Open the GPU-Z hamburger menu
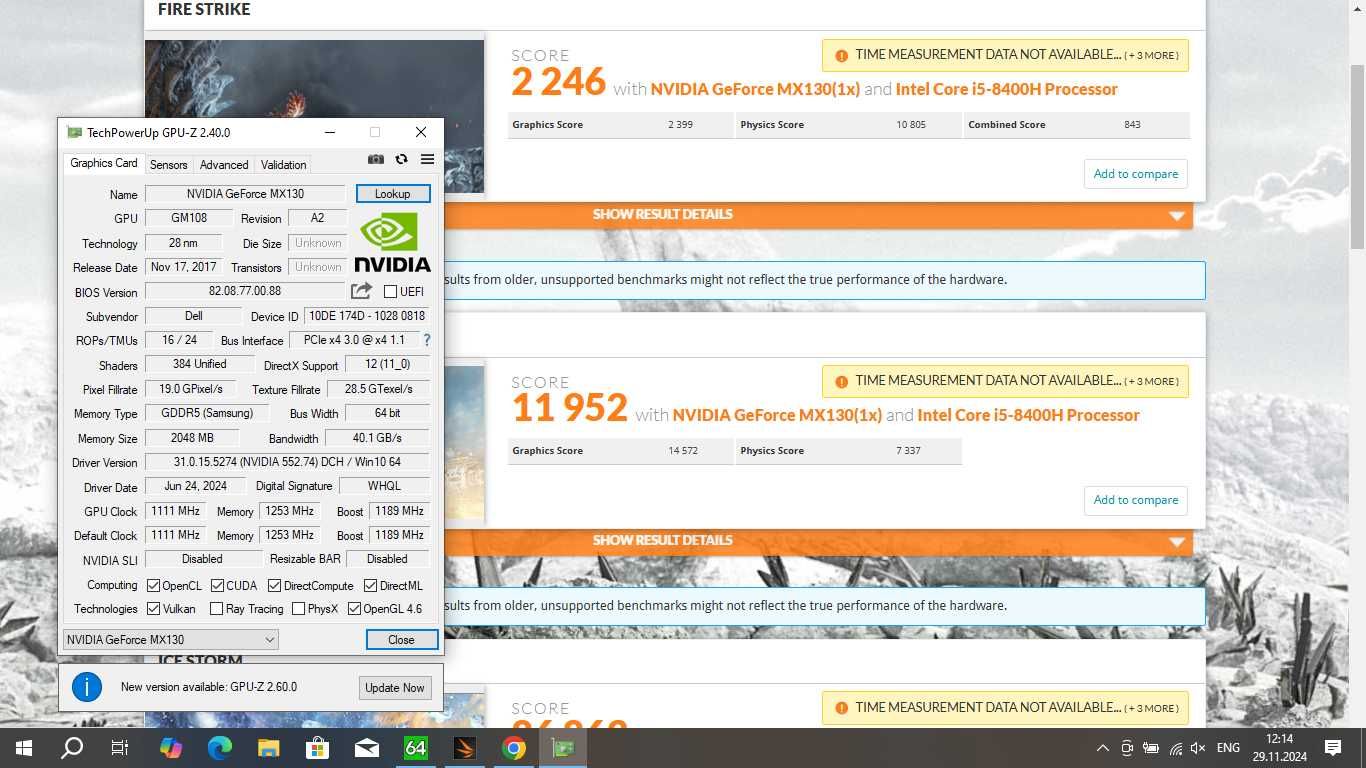 click(x=427, y=159)
